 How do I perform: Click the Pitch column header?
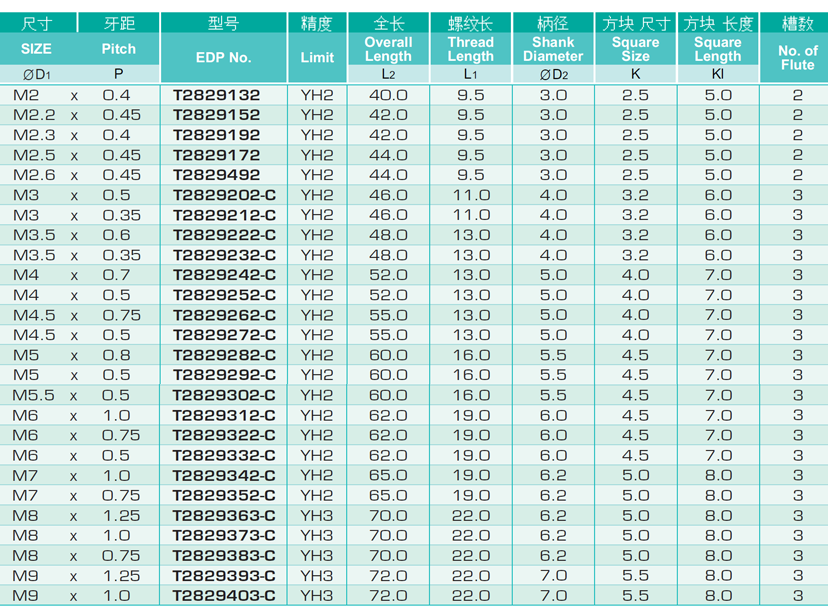118,48
